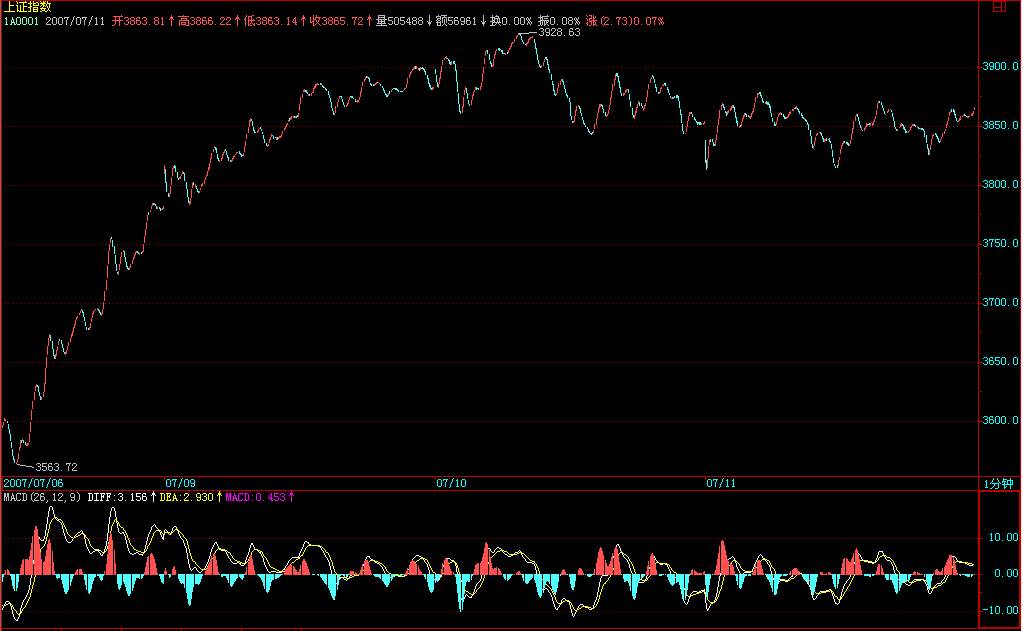Click the magenta MACD value label

point(257,497)
